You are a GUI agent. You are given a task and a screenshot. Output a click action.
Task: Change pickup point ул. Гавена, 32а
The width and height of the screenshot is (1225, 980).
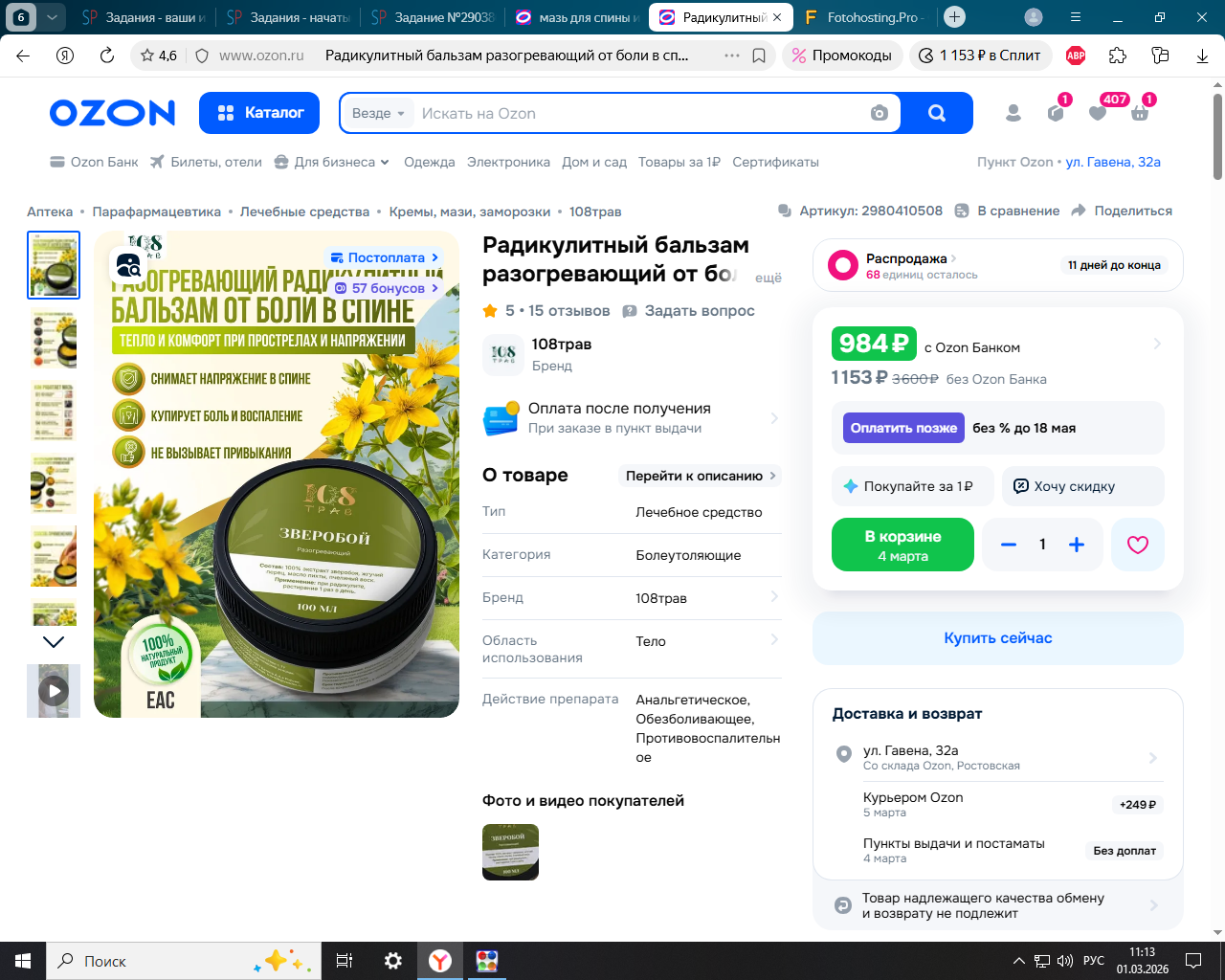[1113, 162]
